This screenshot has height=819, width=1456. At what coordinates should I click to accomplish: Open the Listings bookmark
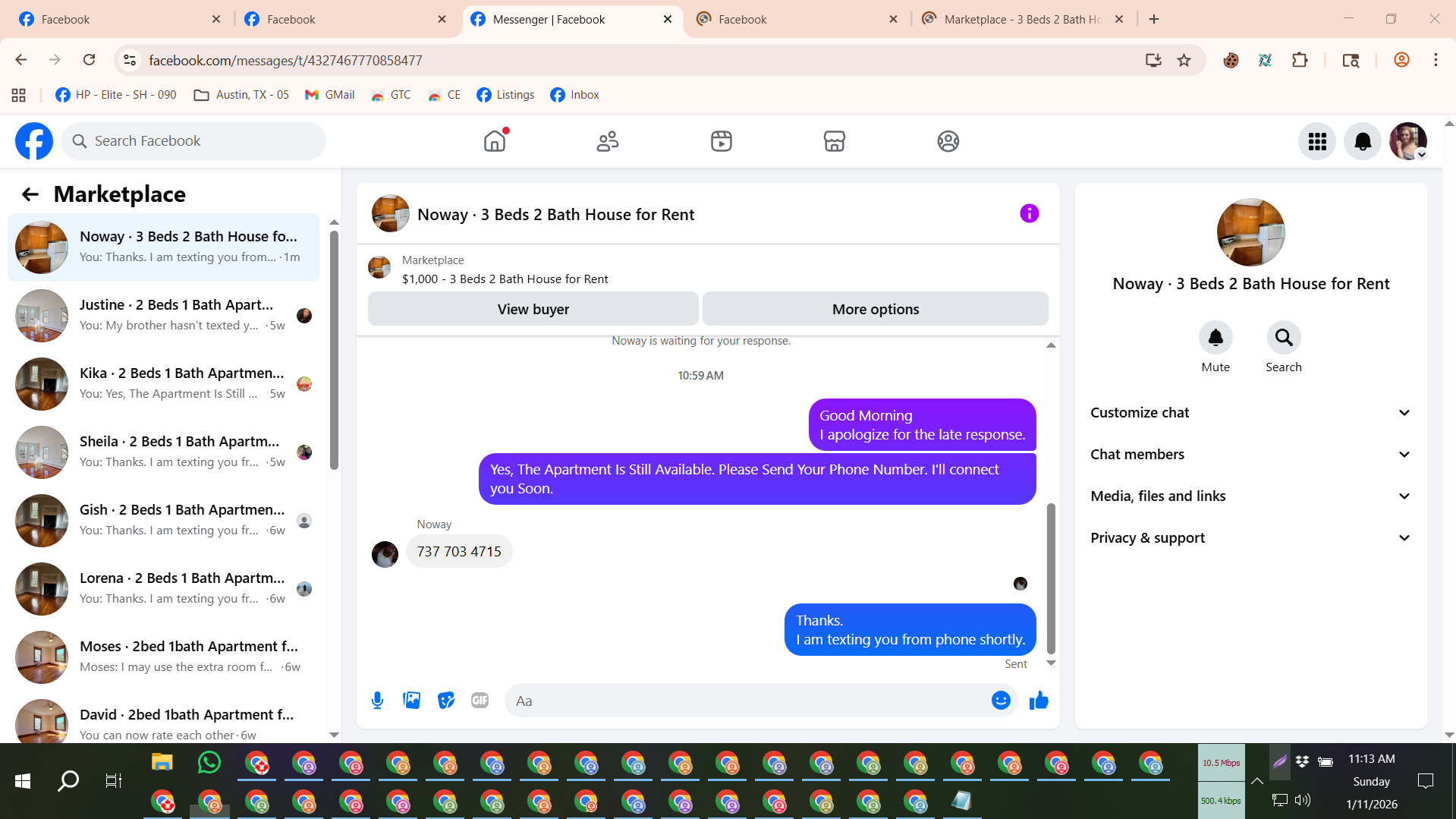505,95
